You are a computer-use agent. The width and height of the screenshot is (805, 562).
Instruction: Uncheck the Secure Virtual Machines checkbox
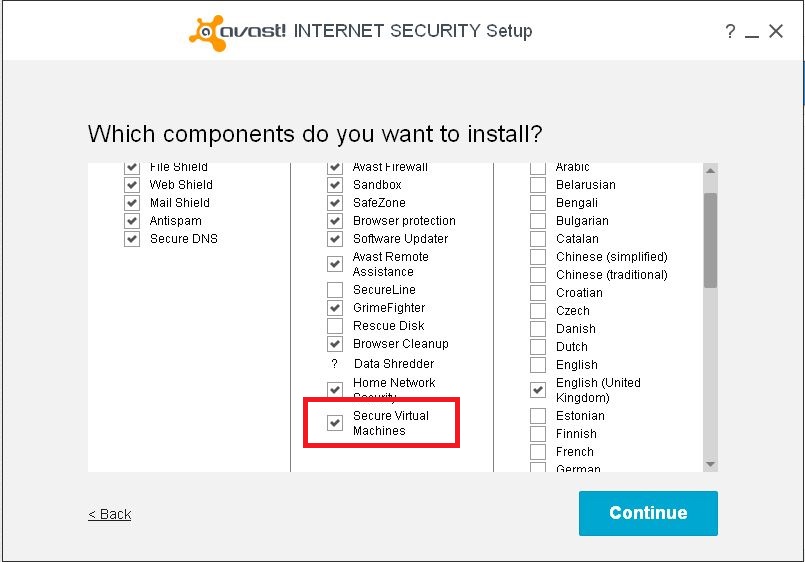[x=335, y=423]
